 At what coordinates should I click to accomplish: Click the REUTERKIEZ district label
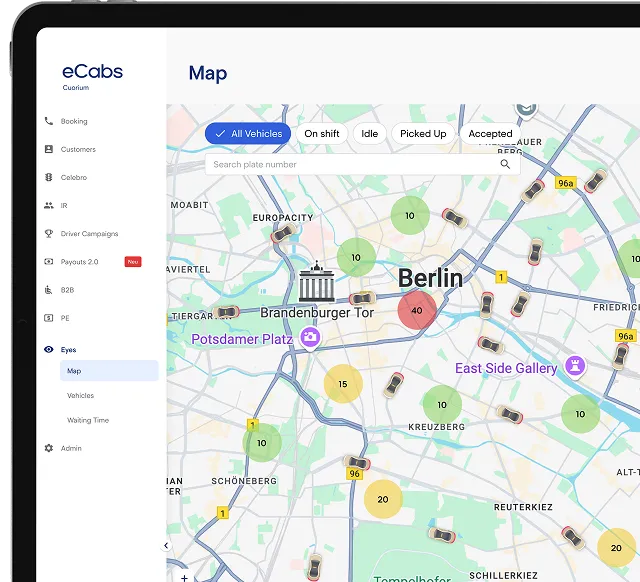tap(523, 507)
